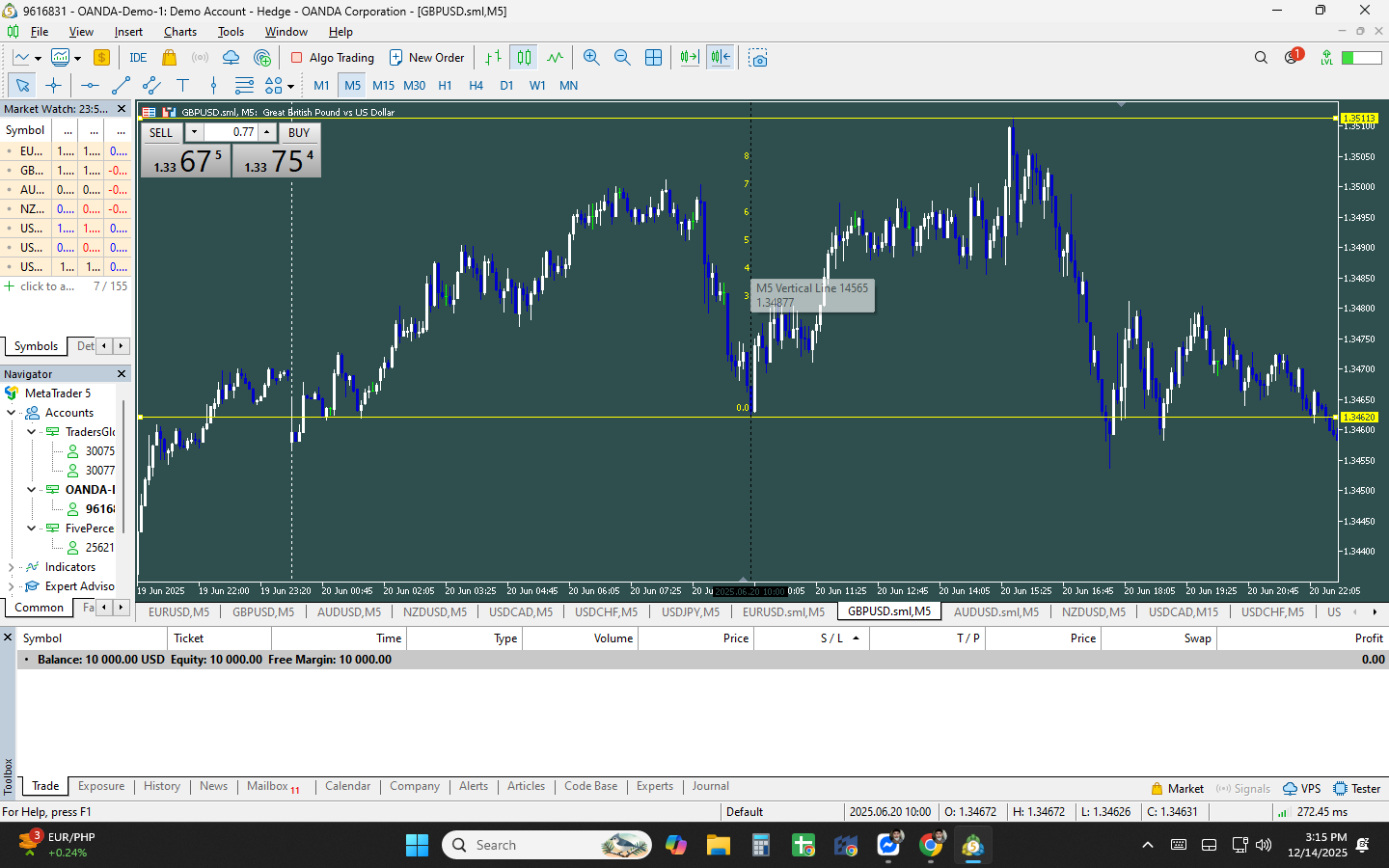
Task: Click the SELL button
Action: click(x=161, y=132)
